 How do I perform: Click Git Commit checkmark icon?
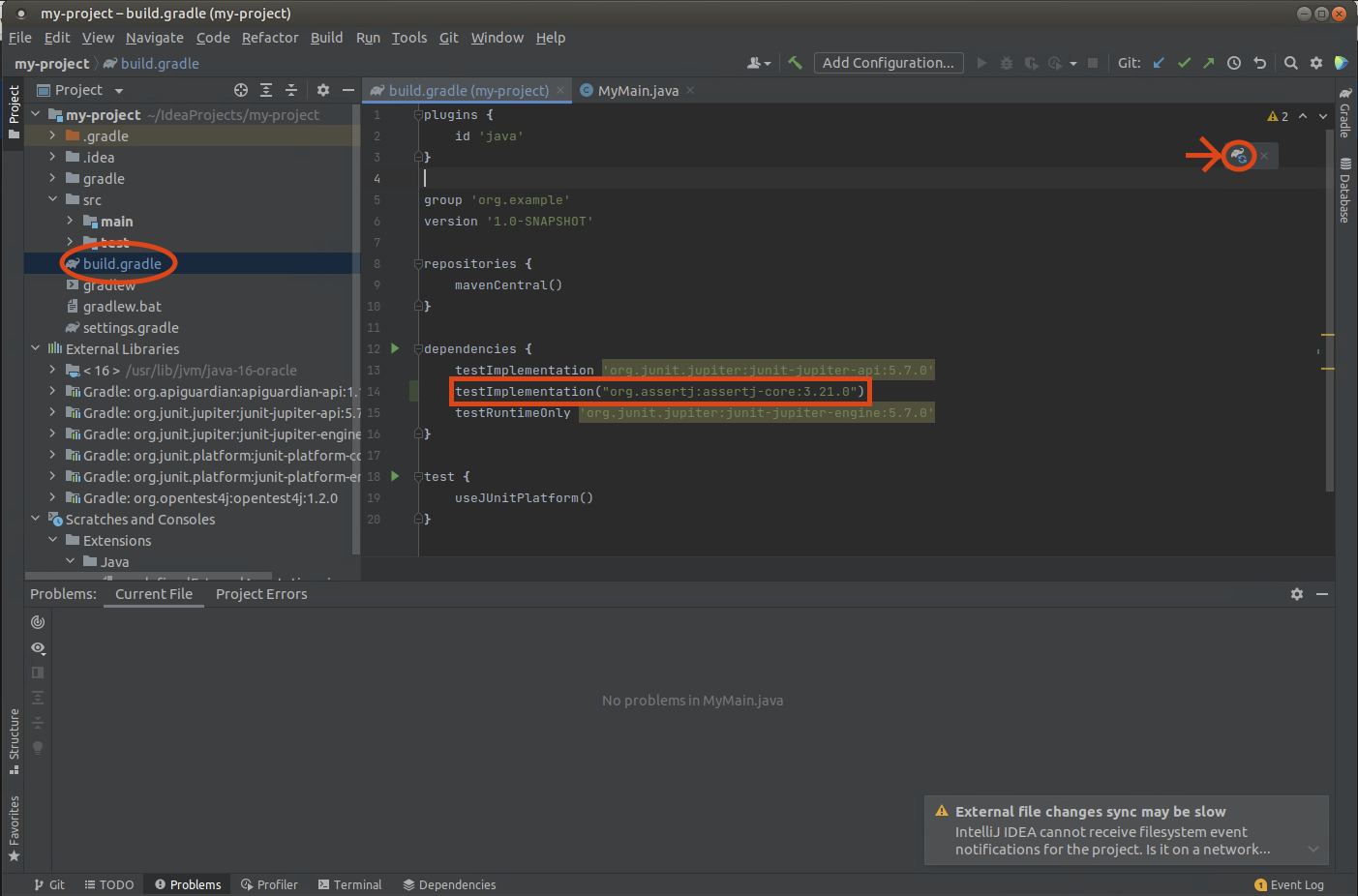click(1184, 63)
